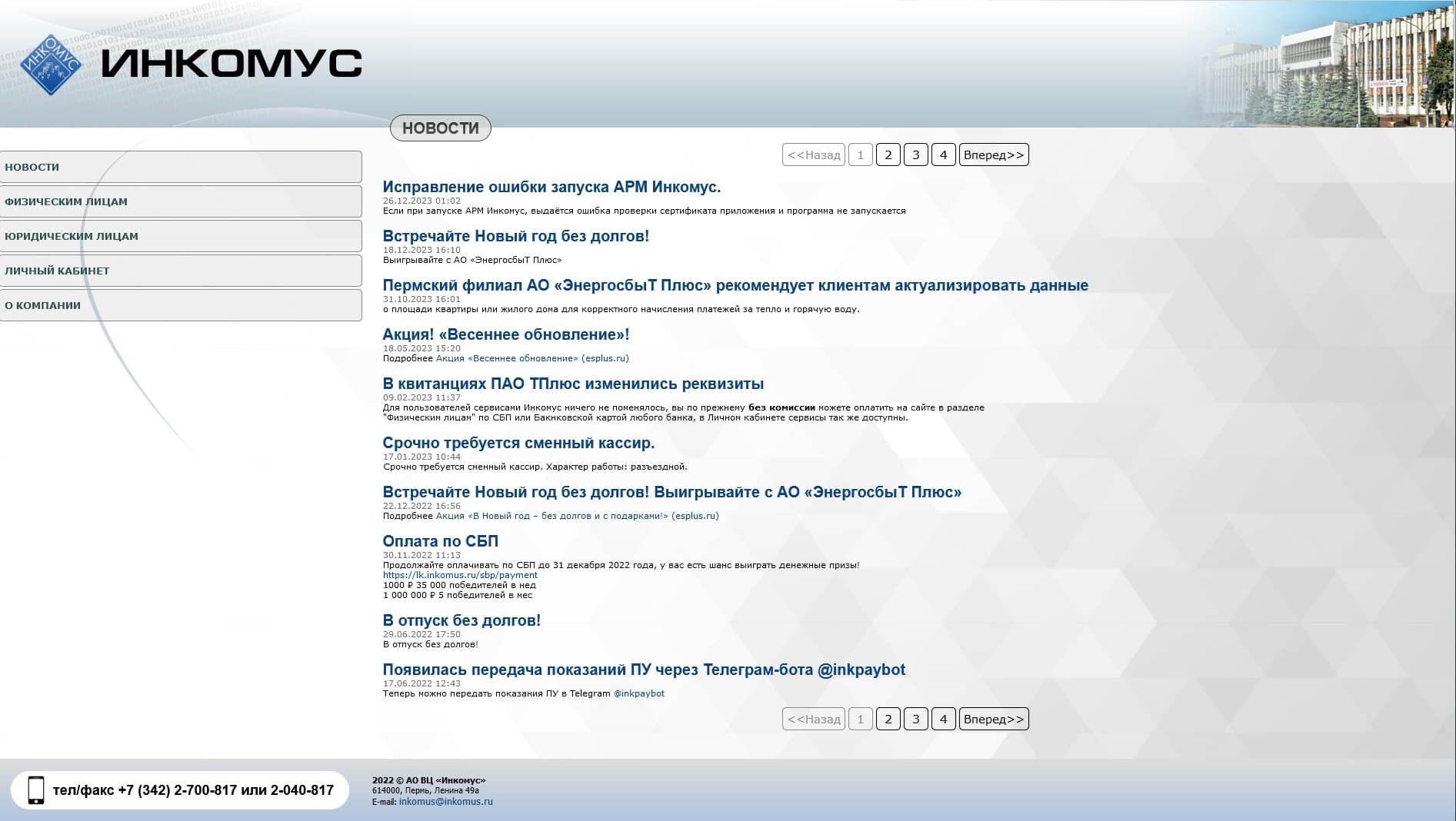Go to page 3 in bottom pagination
The width and height of the screenshot is (1456, 821).
click(916, 719)
